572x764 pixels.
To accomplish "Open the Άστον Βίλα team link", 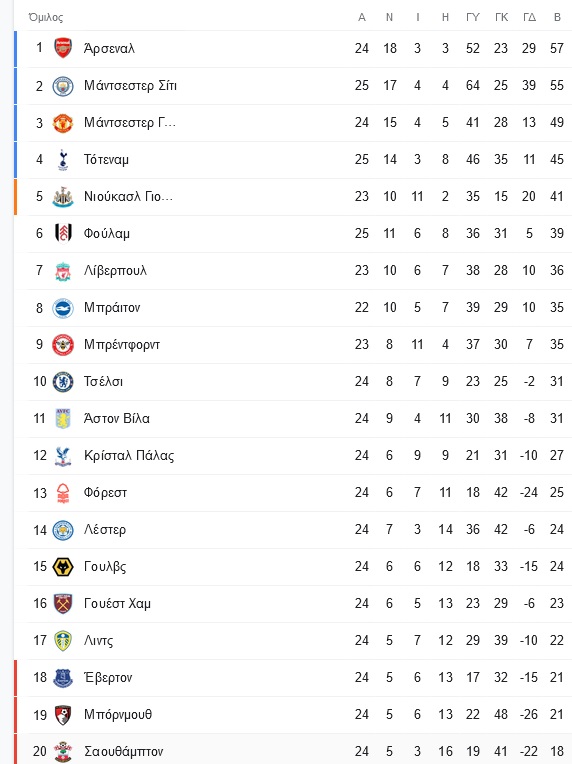I will [x=116, y=419].
